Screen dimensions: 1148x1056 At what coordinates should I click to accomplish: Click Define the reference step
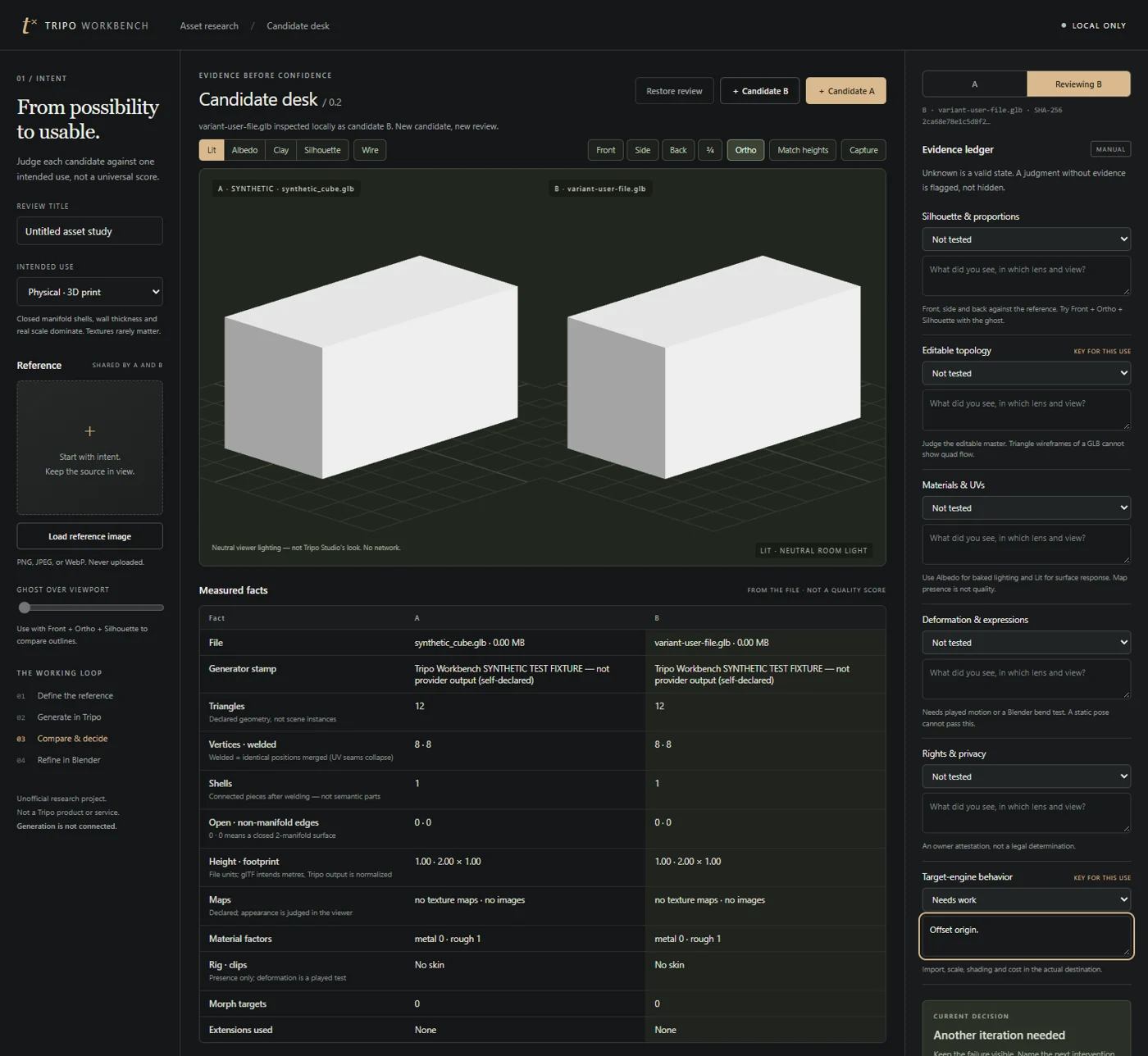coord(75,696)
